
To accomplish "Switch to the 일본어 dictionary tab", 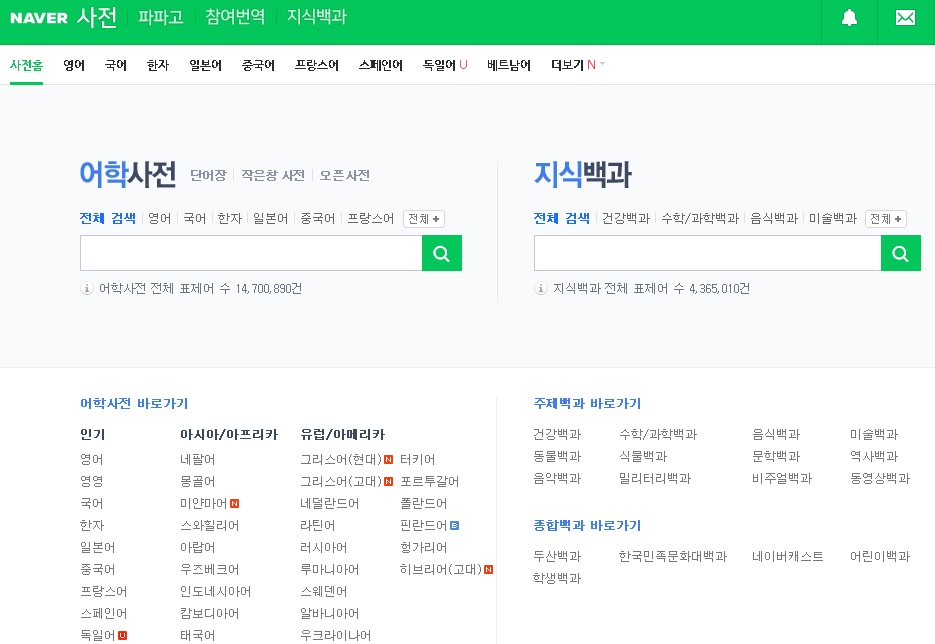I will [x=203, y=64].
